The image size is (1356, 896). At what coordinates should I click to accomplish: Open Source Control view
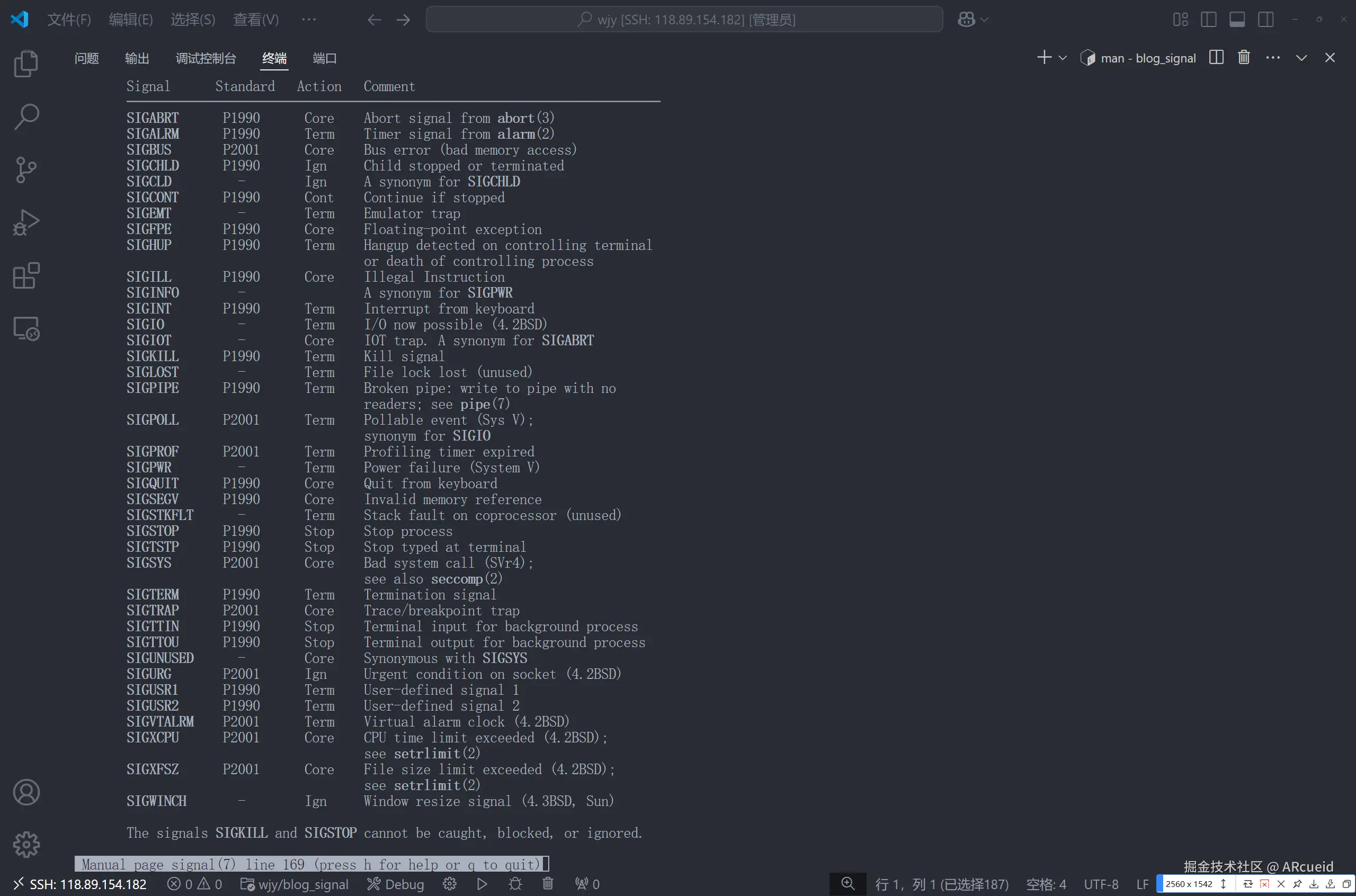point(26,169)
